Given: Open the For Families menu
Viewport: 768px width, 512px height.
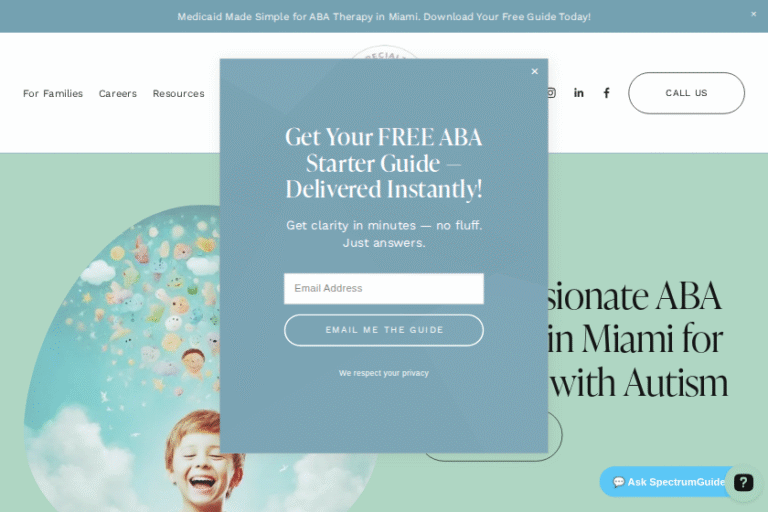Looking at the screenshot, I should click(x=53, y=93).
